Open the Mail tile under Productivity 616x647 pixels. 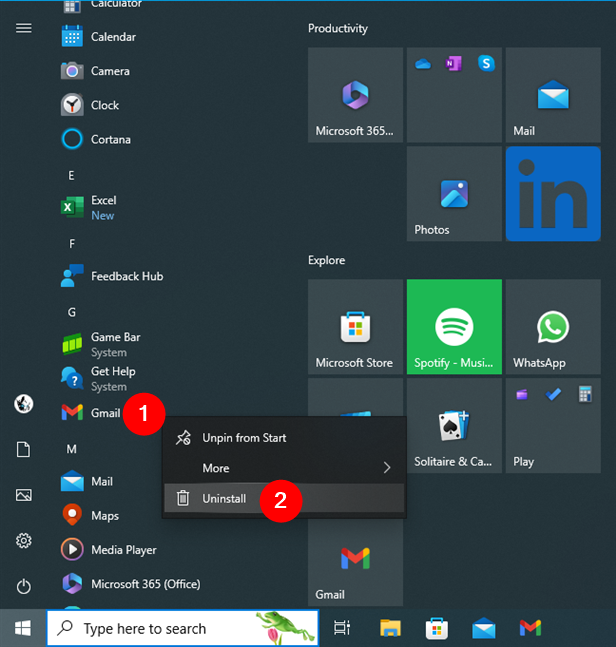tap(553, 95)
